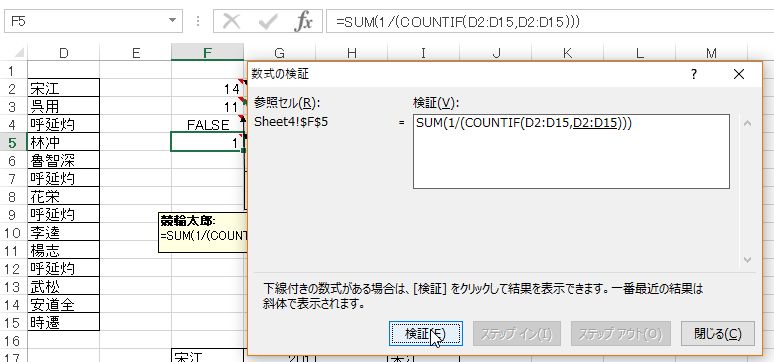Open the Insert Function fx button
Viewport: 774px width, 362px height.
click(x=303, y=21)
